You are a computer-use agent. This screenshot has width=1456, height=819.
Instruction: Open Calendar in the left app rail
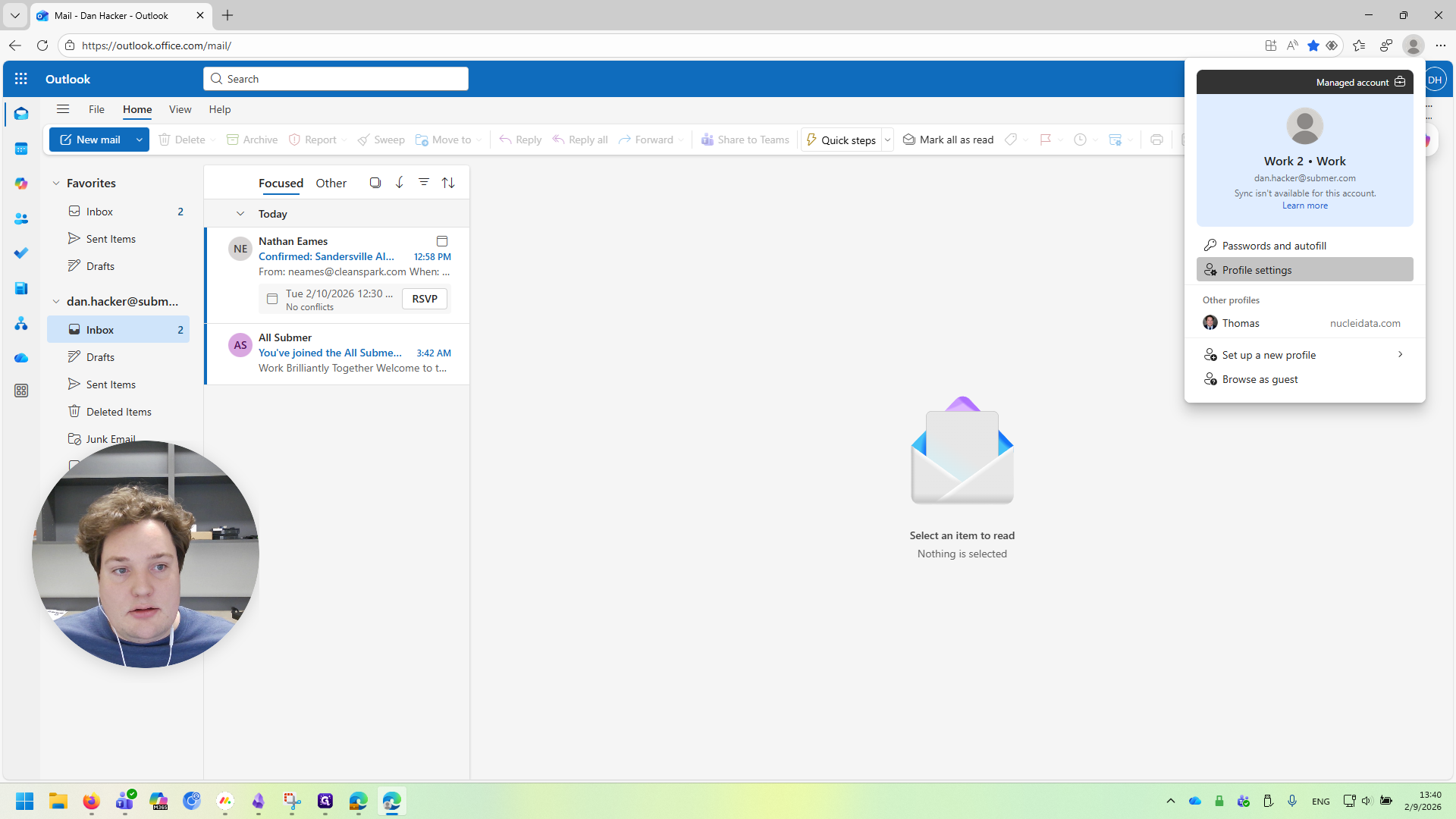(21, 149)
